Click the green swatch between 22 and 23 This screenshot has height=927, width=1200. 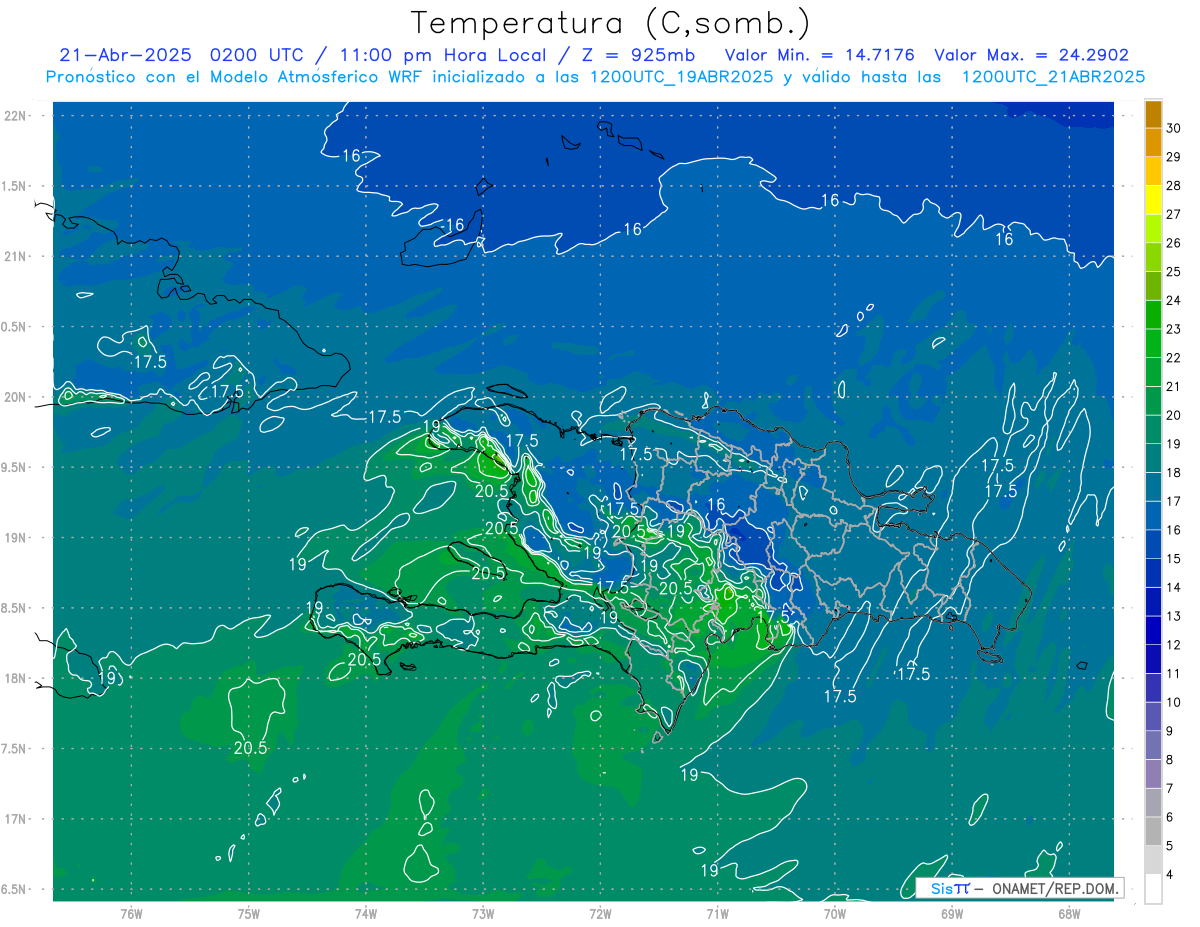(1153, 344)
